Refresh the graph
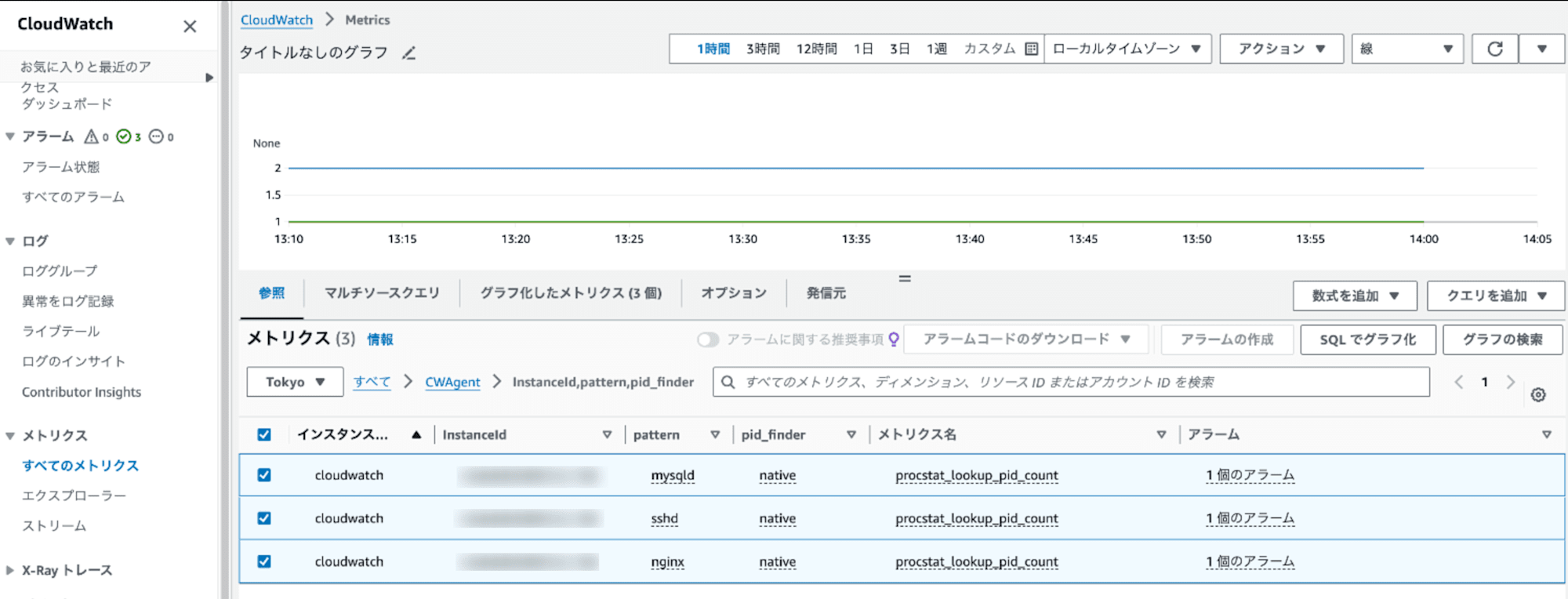The width and height of the screenshot is (1568, 599). point(1495,49)
